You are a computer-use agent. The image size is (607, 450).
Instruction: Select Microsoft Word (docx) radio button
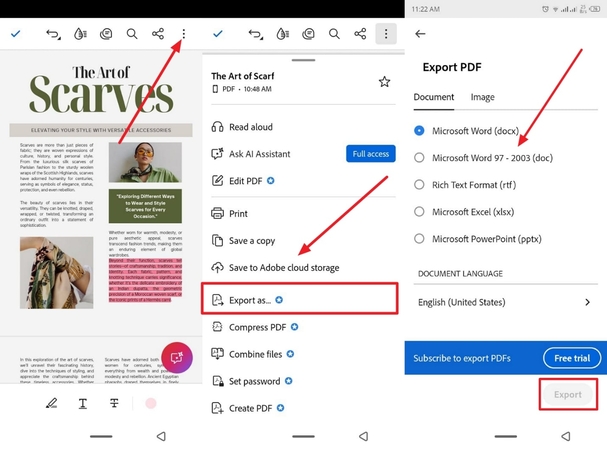tap(419, 131)
